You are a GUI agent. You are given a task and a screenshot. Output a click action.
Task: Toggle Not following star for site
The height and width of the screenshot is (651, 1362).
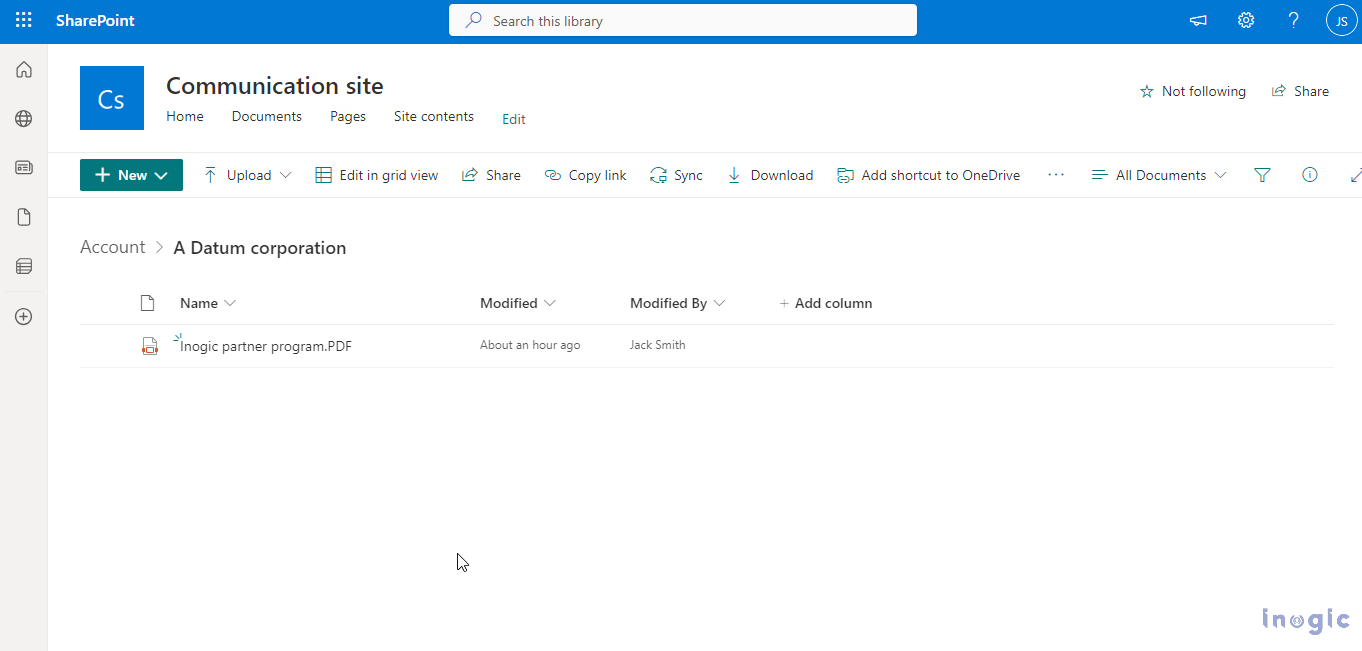click(x=1193, y=91)
